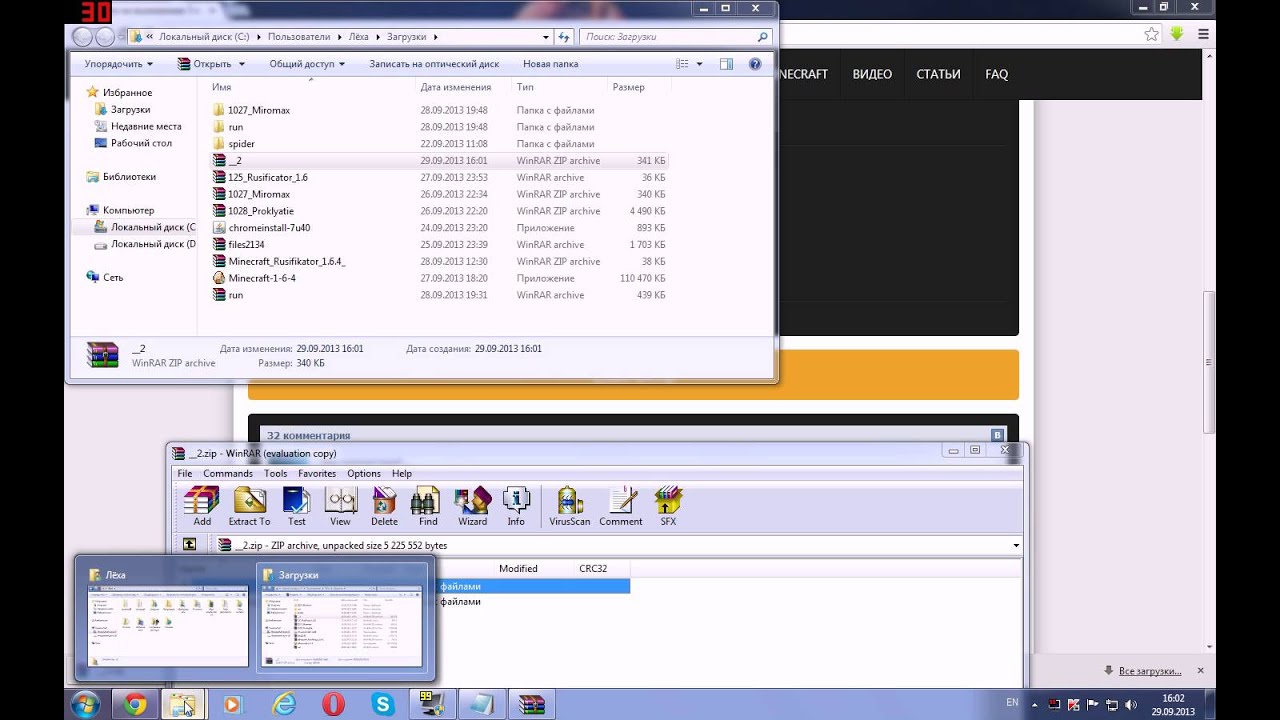Open Internet Explorer from the taskbar

[284, 705]
